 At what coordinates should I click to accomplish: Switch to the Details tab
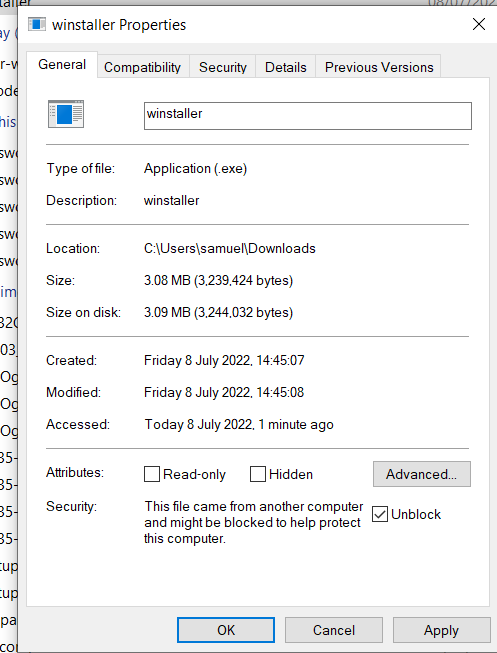pyautogui.click(x=286, y=67)
